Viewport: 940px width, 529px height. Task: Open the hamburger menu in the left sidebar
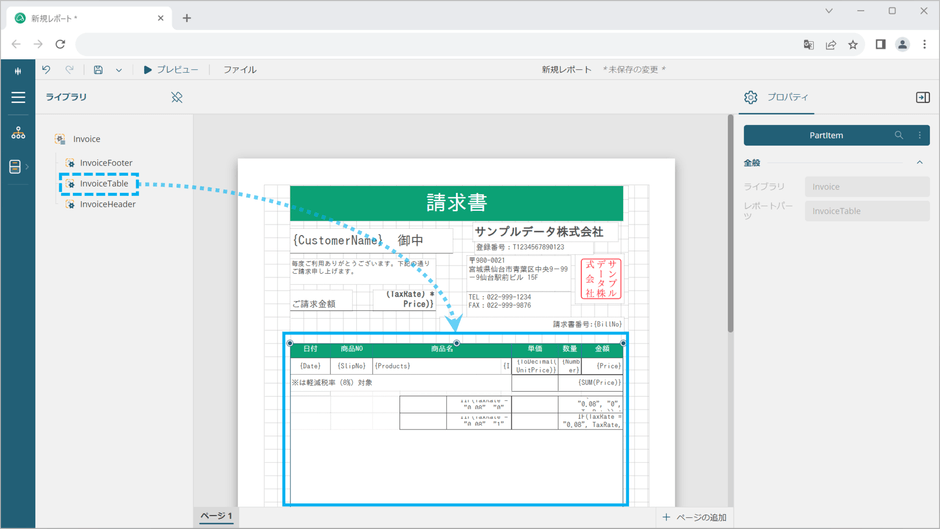[18, 98]
